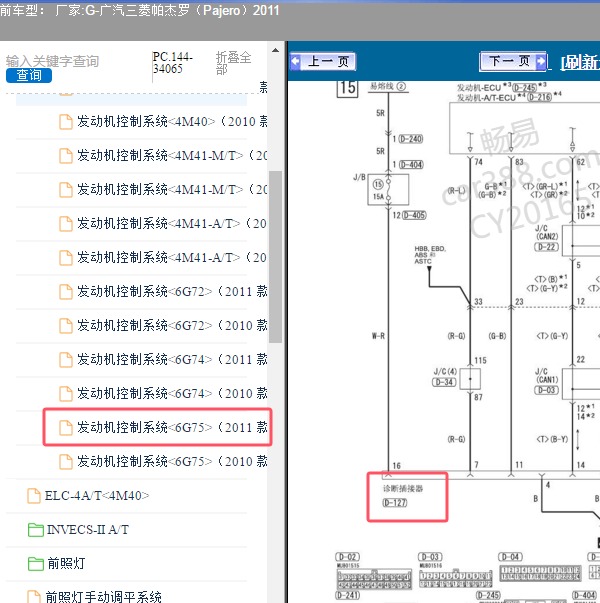Click the left arrow icon on 上一页
Viewport: 600px width, 603px height.
click(296, 61)
